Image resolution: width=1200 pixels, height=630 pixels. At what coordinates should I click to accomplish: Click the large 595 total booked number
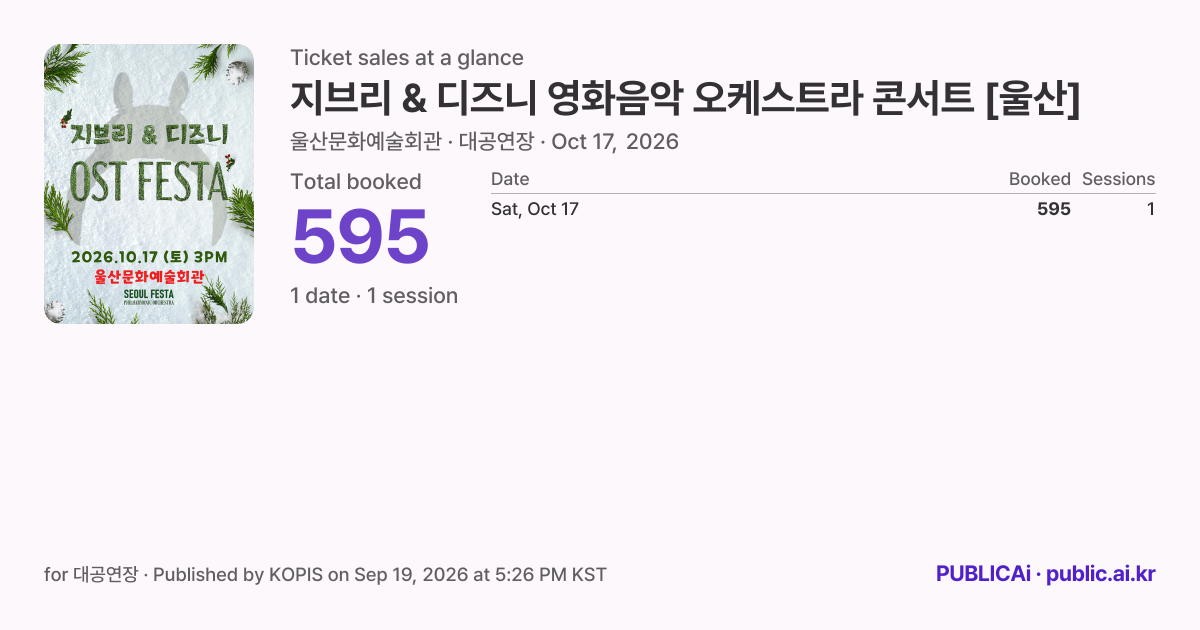tap(360, 238)
